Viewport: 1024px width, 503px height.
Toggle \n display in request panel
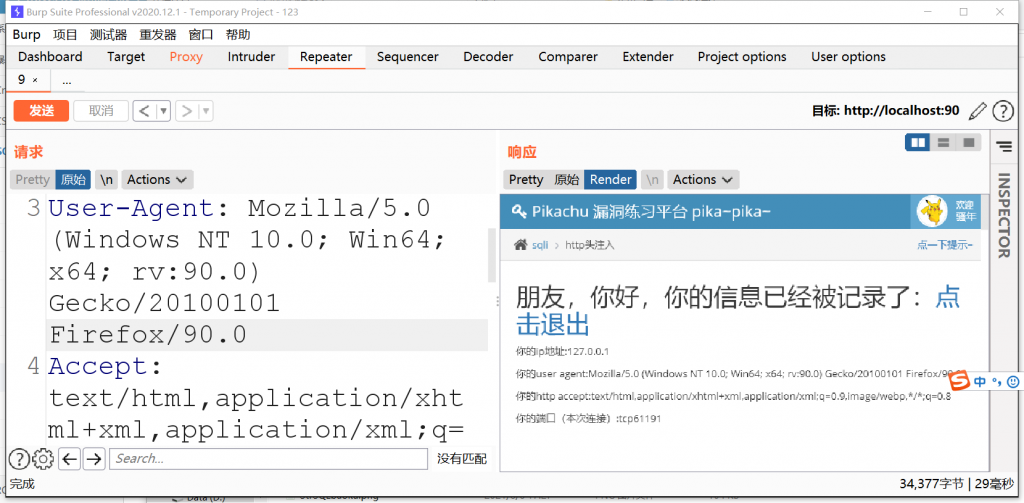coord(106,180)
